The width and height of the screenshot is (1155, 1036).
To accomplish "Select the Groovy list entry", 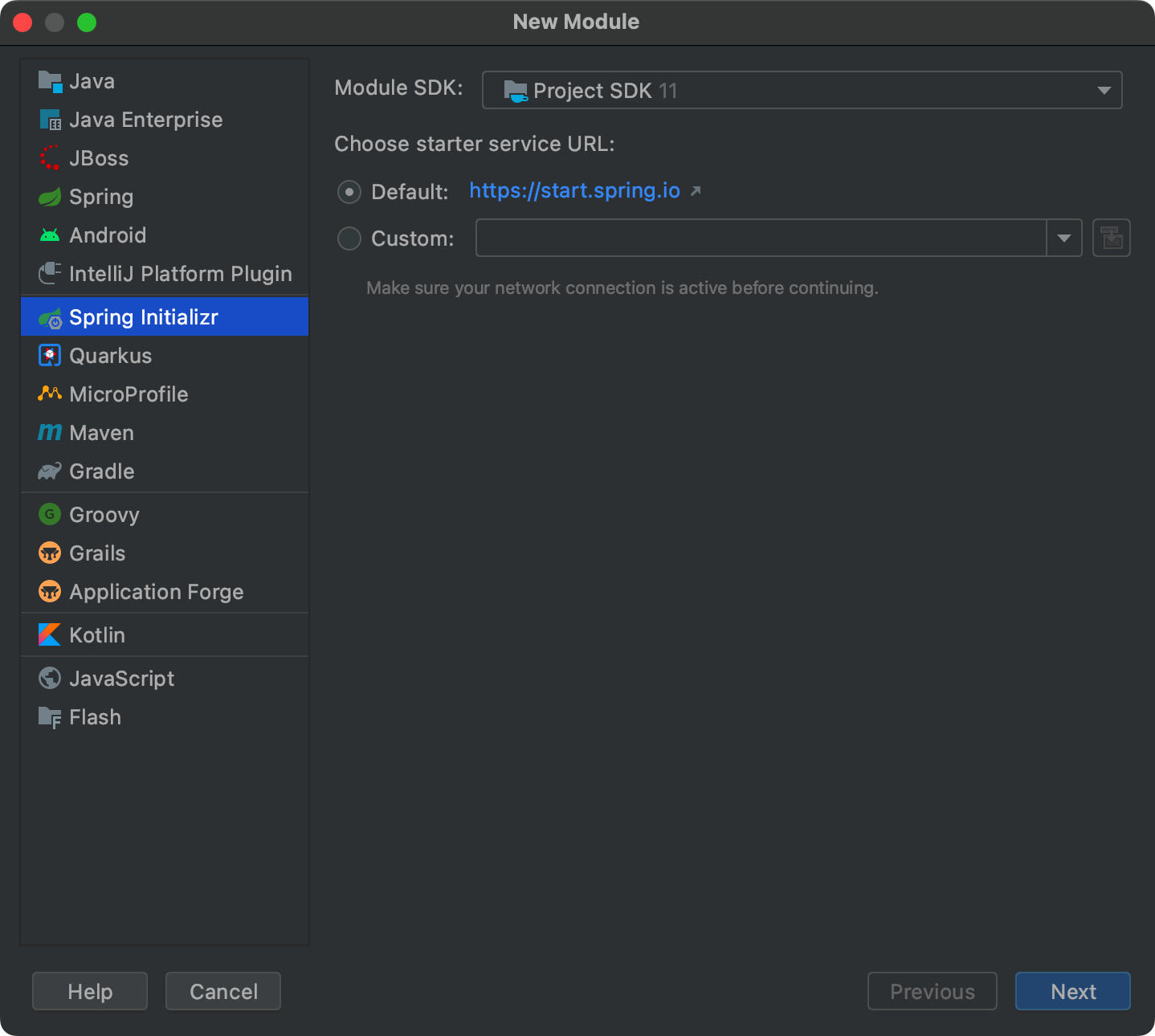I will click(x=165, y=515).
